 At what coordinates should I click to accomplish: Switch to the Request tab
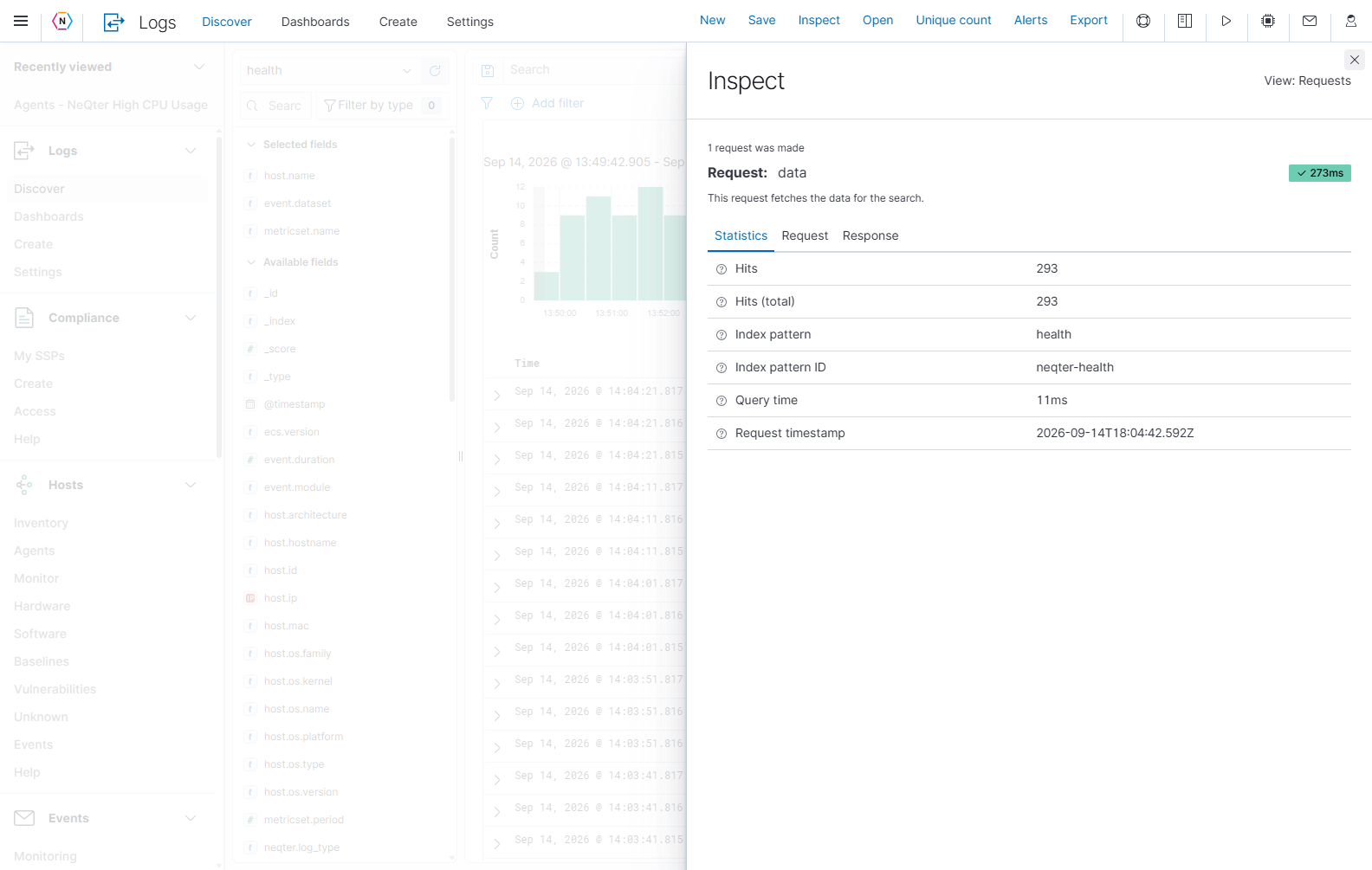[x=805, y=235]
